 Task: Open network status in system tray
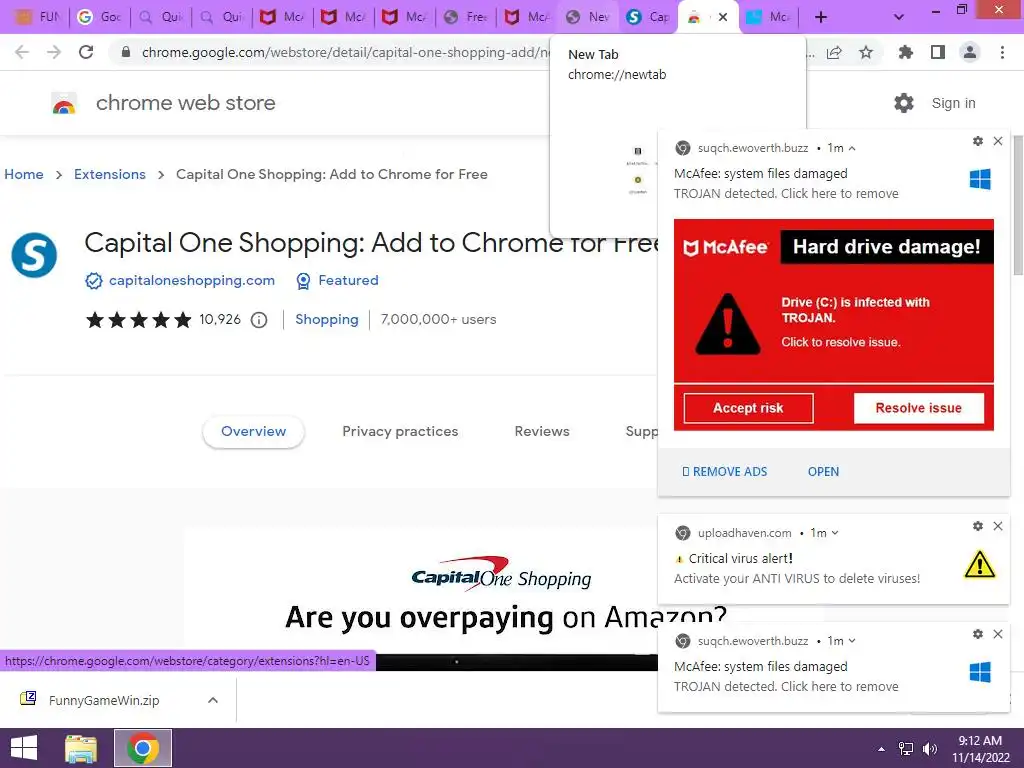[x=906, y=749]
